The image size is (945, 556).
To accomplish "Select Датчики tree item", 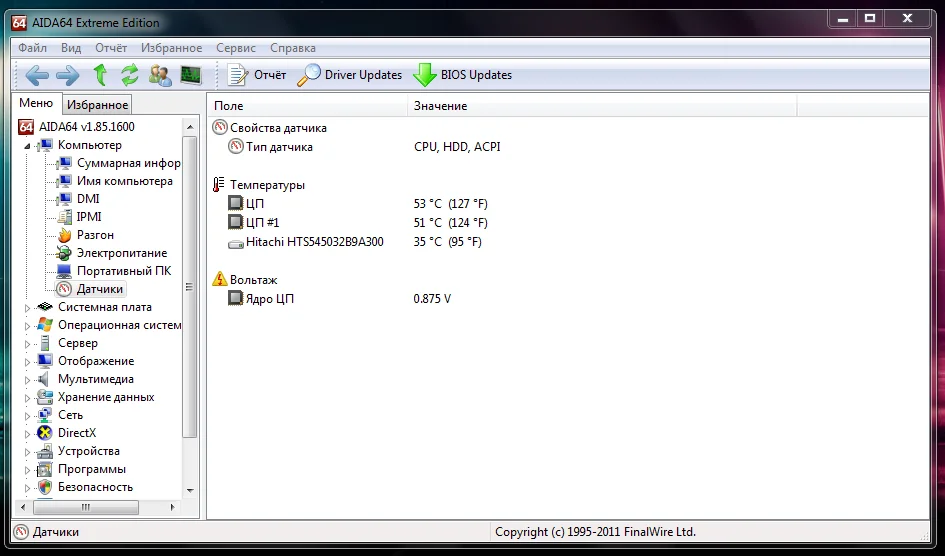I will pyautogui.click(x=99, y=289).
